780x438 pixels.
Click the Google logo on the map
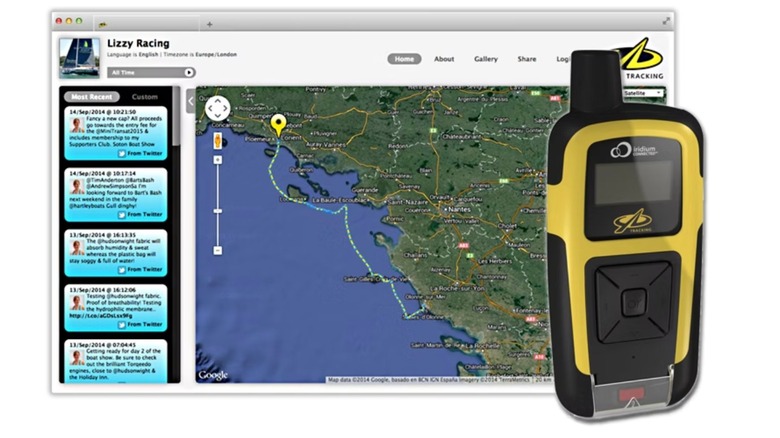pos(213,375)
